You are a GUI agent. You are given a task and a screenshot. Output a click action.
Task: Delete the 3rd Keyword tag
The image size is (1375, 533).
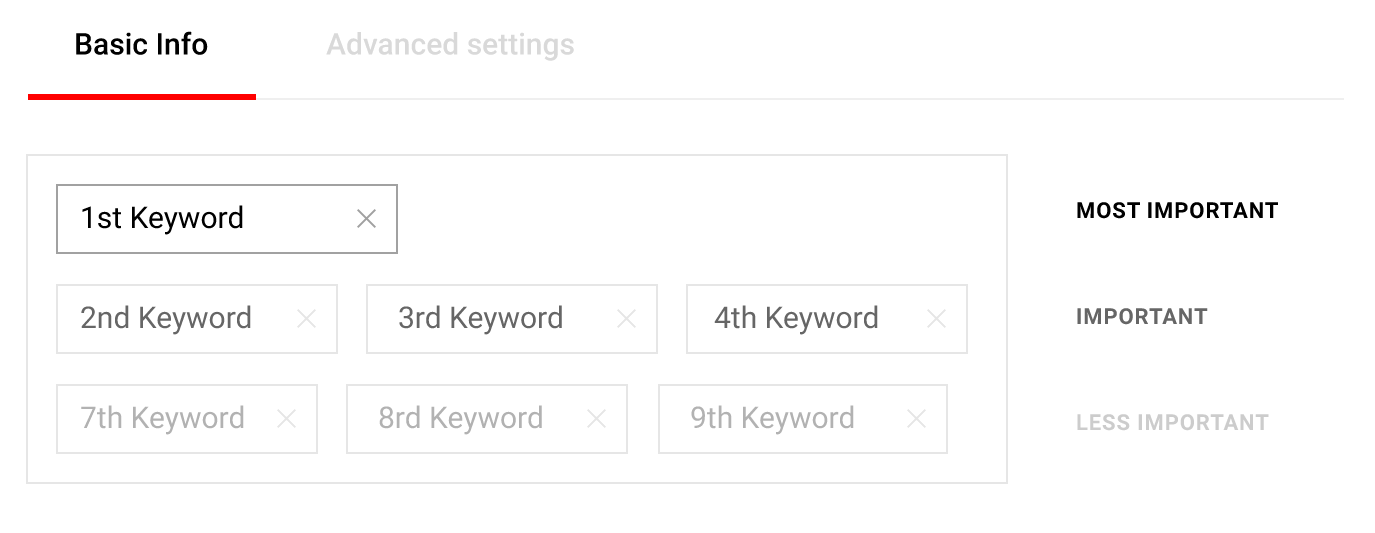[x=626, y=319]
